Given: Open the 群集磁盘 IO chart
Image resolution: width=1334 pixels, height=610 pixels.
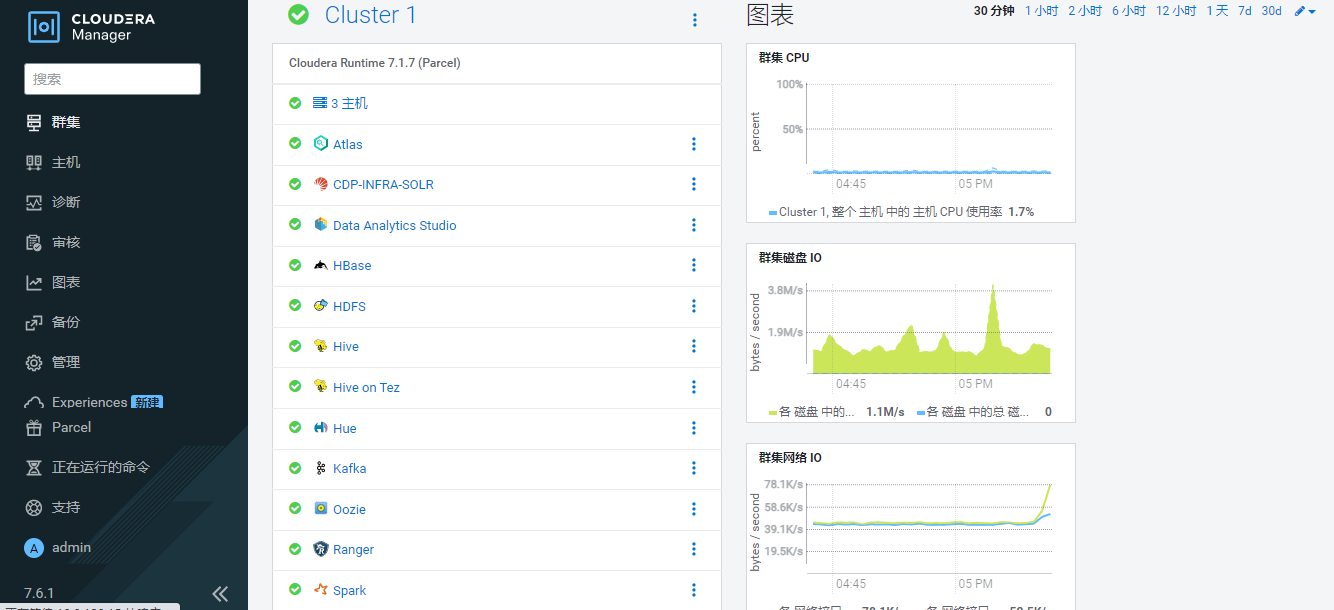Looking at the screenshot, I should point(790,258).
